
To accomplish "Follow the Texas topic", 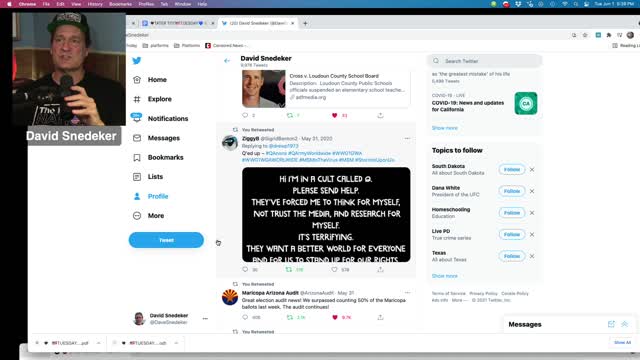I will [x=511, y=256].
